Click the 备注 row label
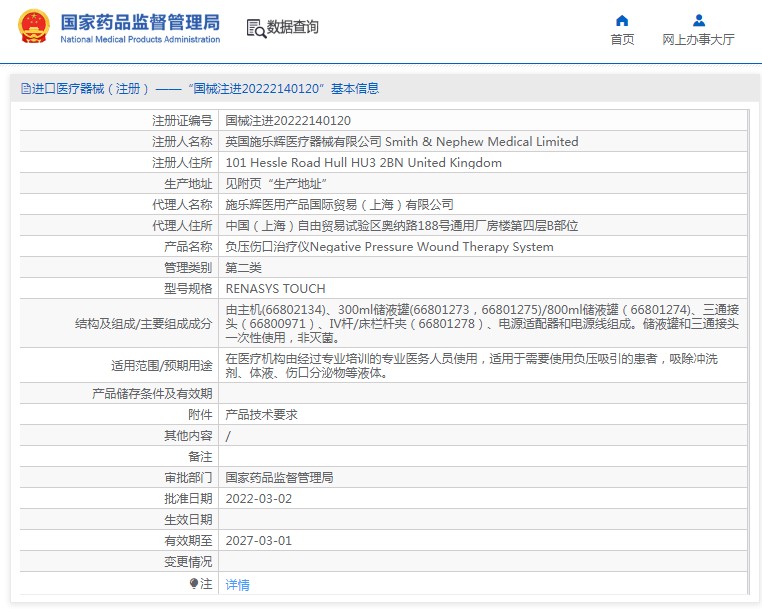The image size is (762, 609). [200, 457]
